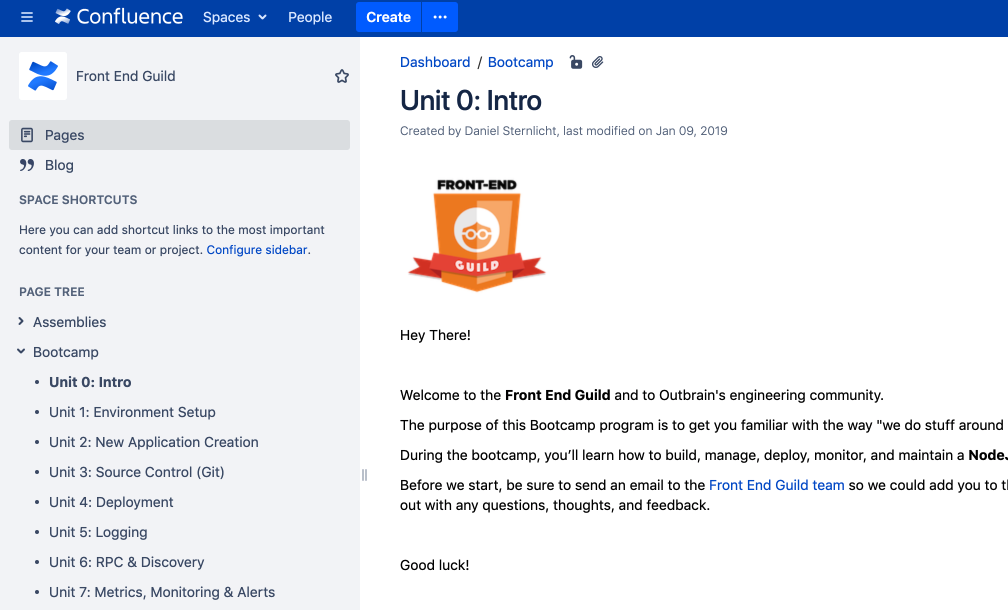The height and width of the screenshot is (610, 1008).
Task: Click the SPACE SHORTCUTS heading
Action: pos(78,200)
